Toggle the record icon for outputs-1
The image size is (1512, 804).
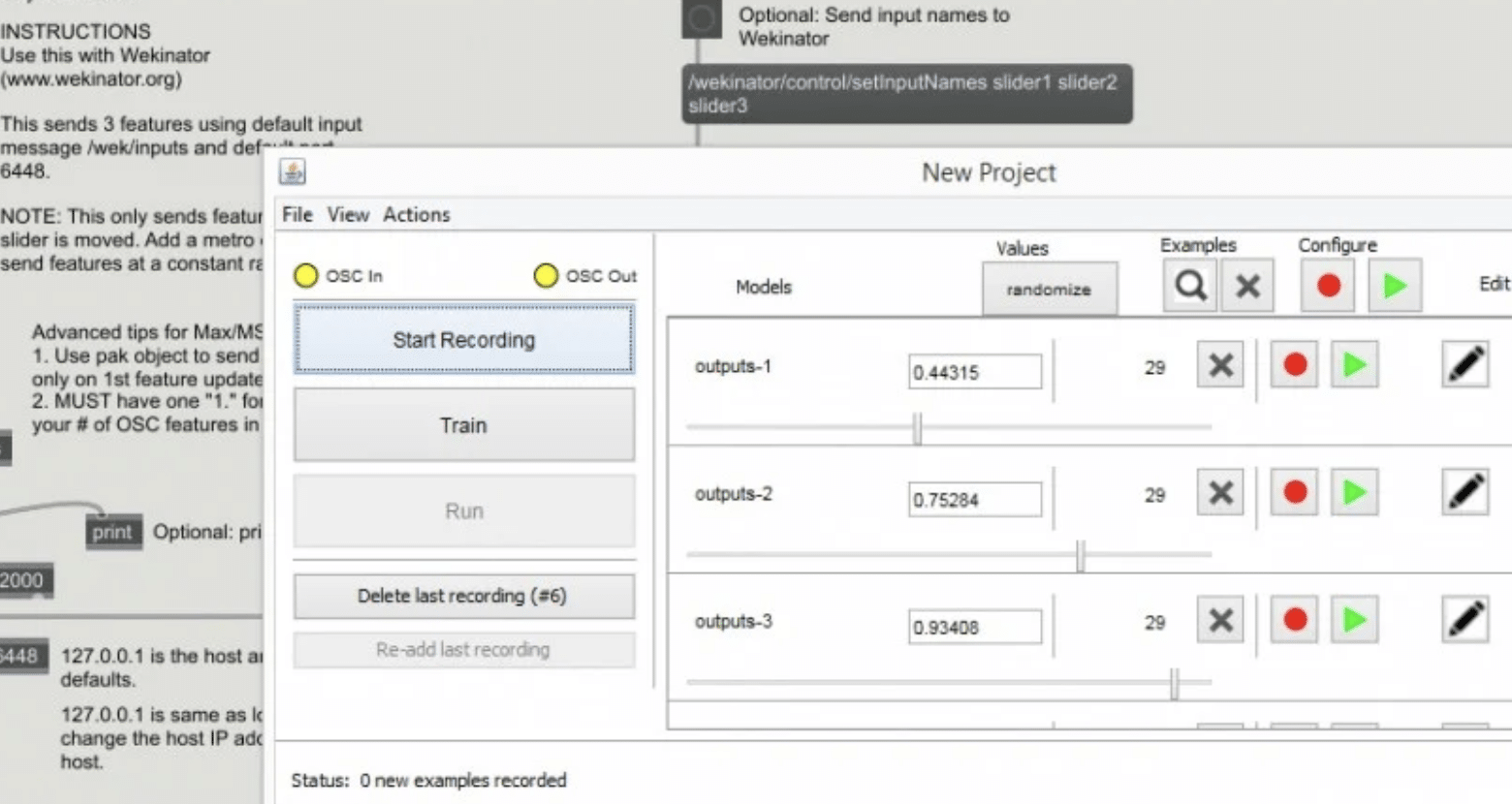coord(1295,365)
